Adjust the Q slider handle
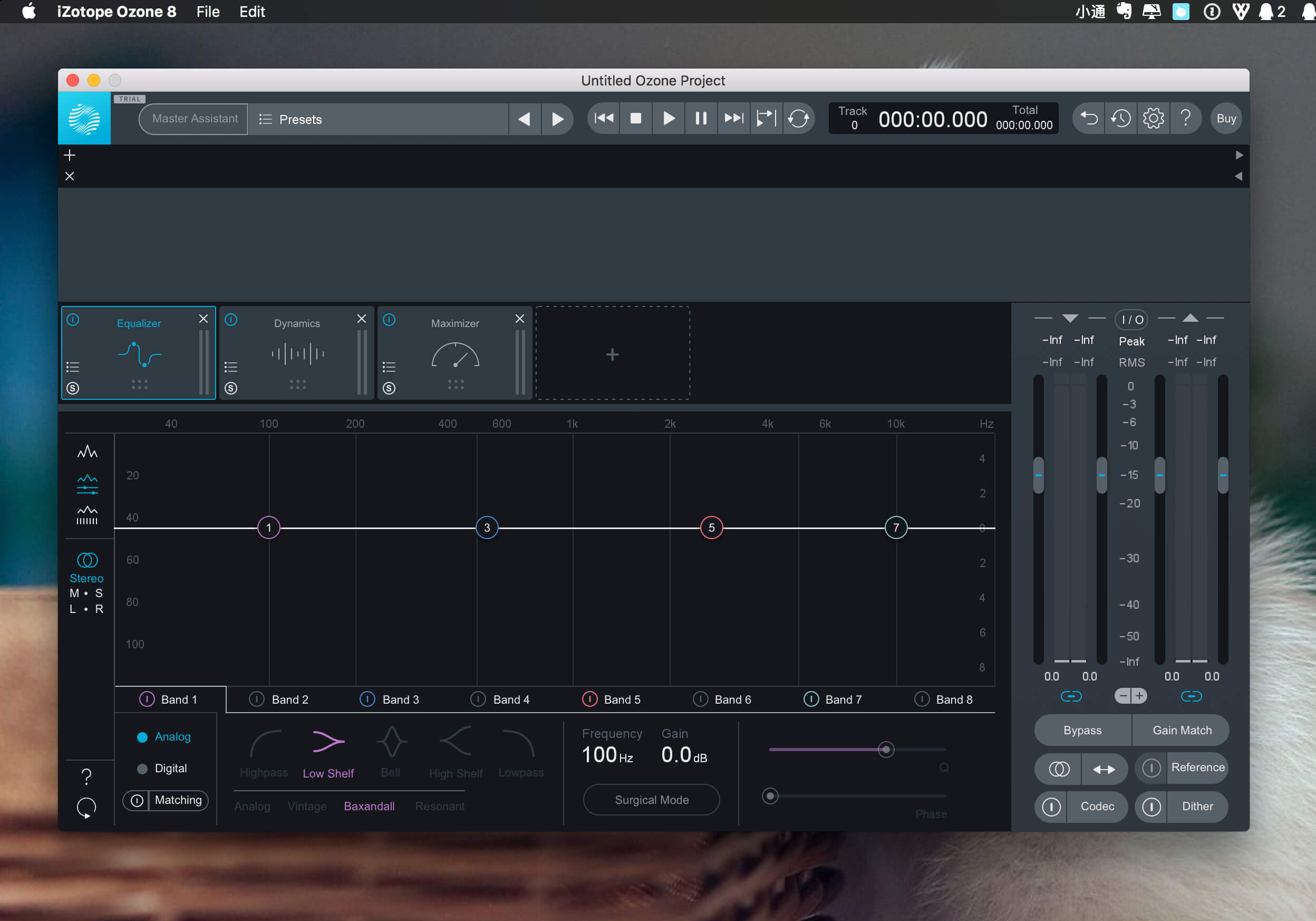Image resolution: width=1316 pixels, height=921 pixels. [886, 750]
